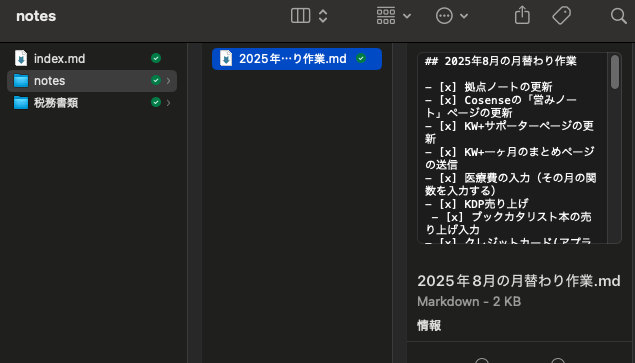Screen dimensions: 635x363
Task: Click sync status checkmark beside notes folder
Action: coord(156,80)
